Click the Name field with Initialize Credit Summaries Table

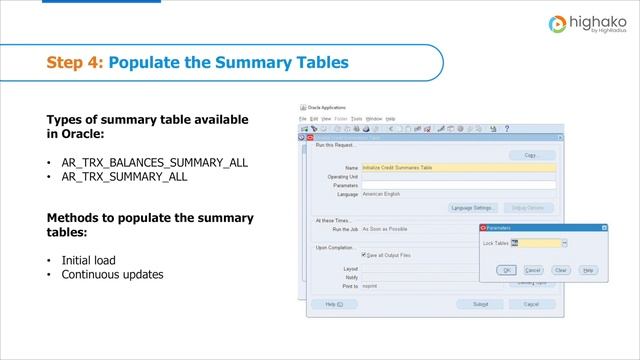pyautogui.click(x=458, y=168)
